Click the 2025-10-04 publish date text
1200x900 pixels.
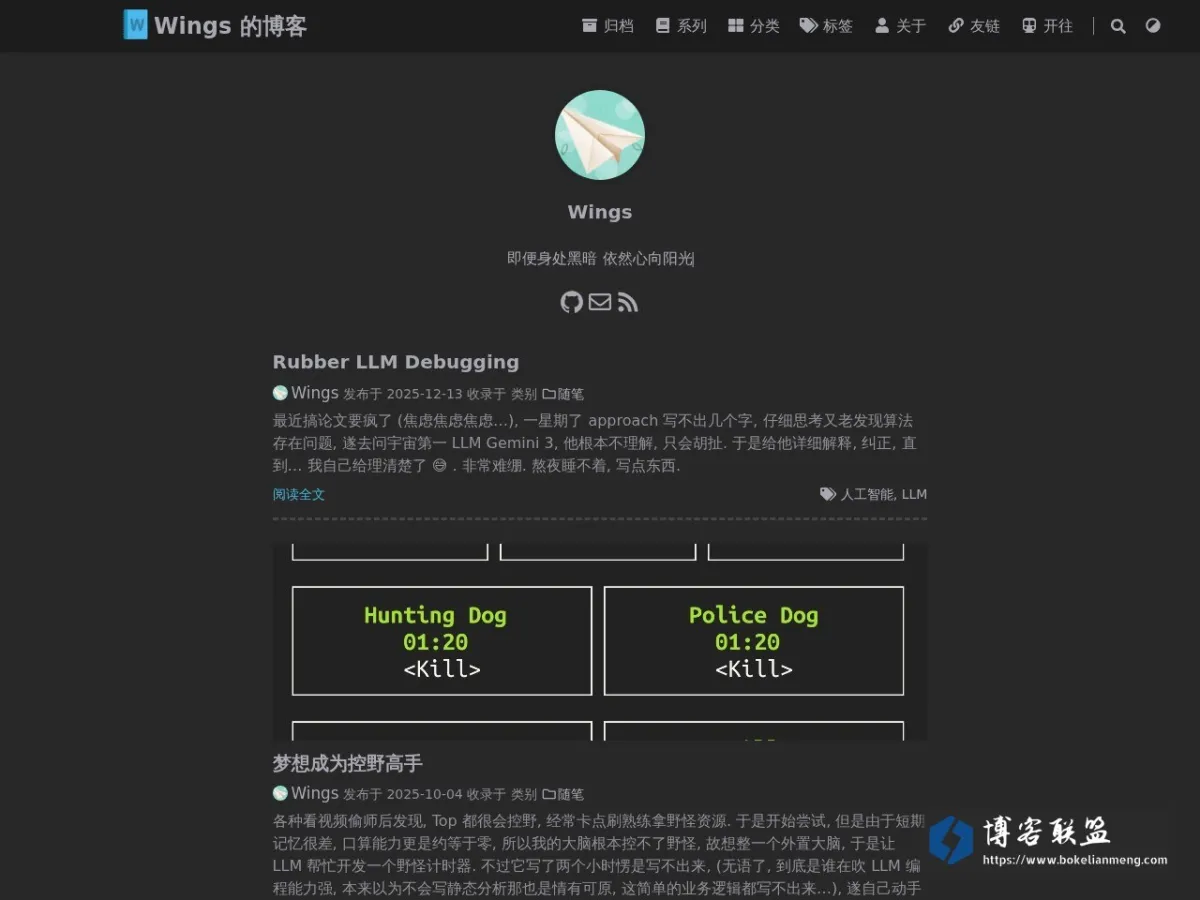click(425, 794)
